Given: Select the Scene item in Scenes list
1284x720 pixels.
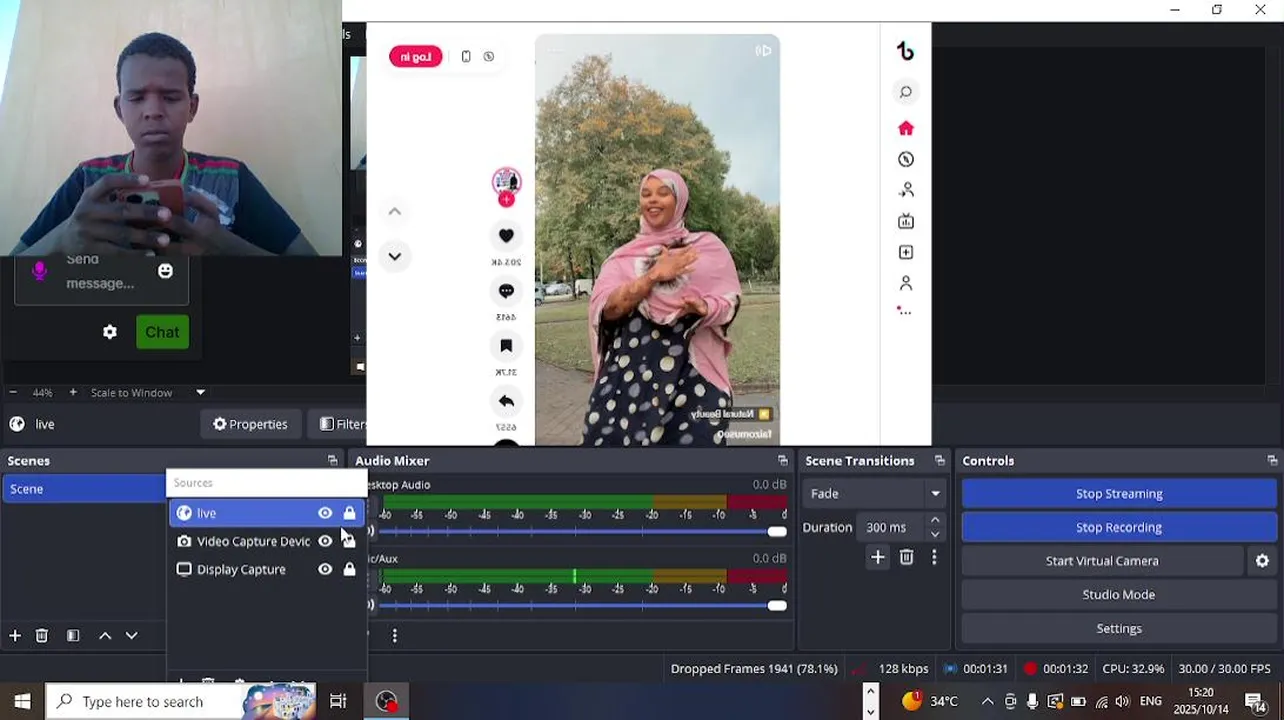Looking at the screenshot, I should coord(84,489).
